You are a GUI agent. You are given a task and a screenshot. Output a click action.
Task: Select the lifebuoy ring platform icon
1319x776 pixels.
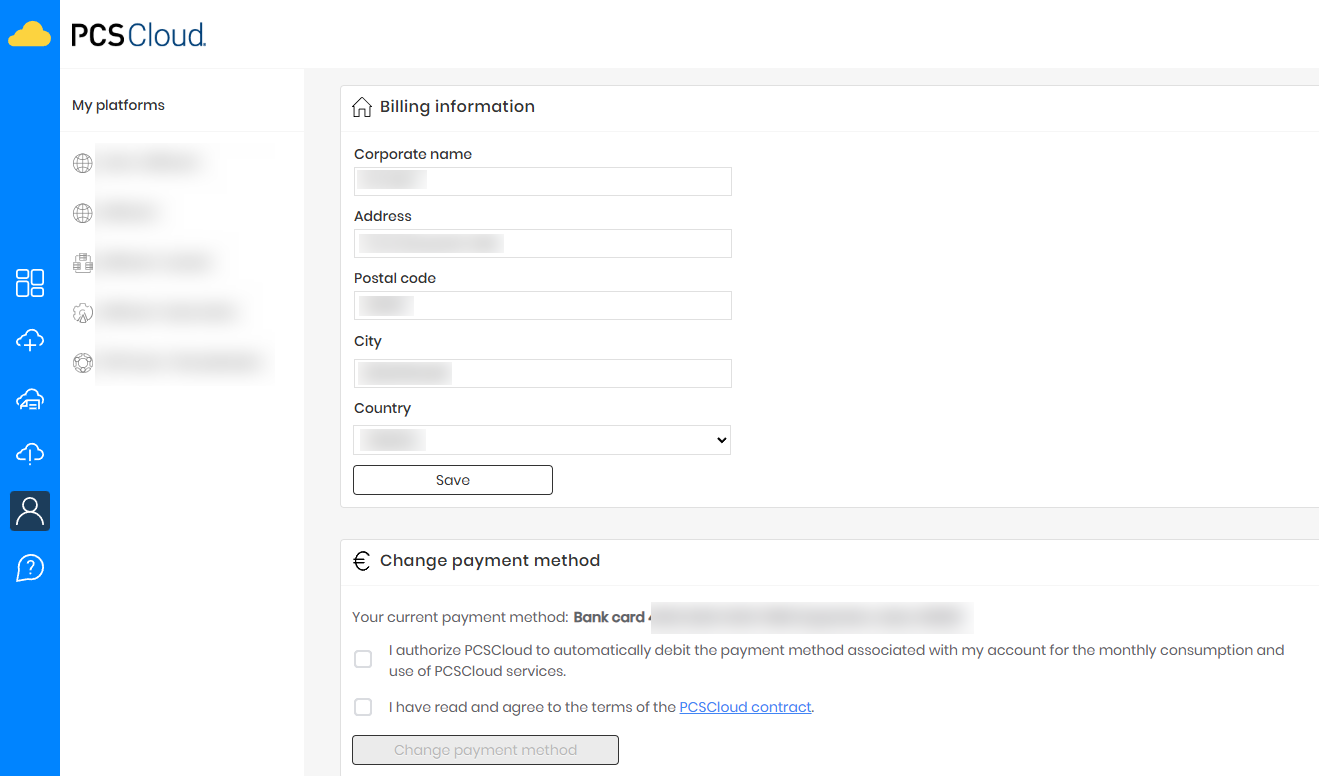83,363
